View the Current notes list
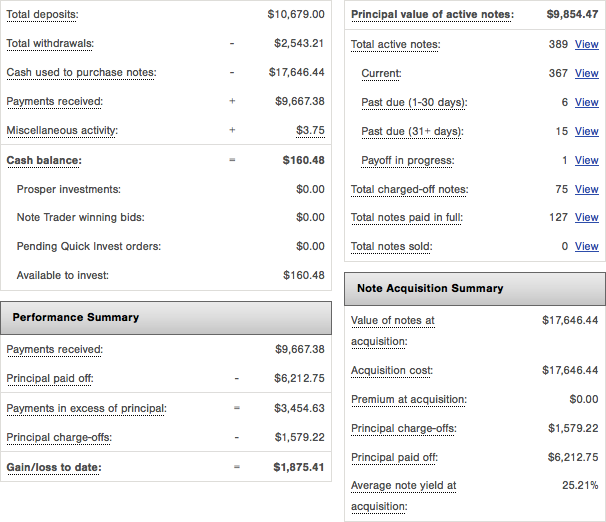The height and width of the screenshot is (522, 606). (586, 74)
